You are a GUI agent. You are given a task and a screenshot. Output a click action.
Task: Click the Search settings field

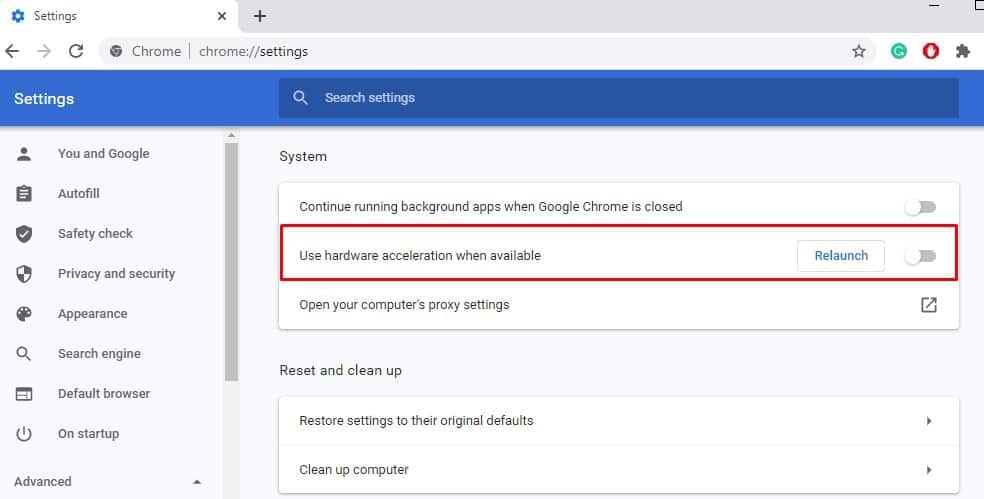pos(618,98)
